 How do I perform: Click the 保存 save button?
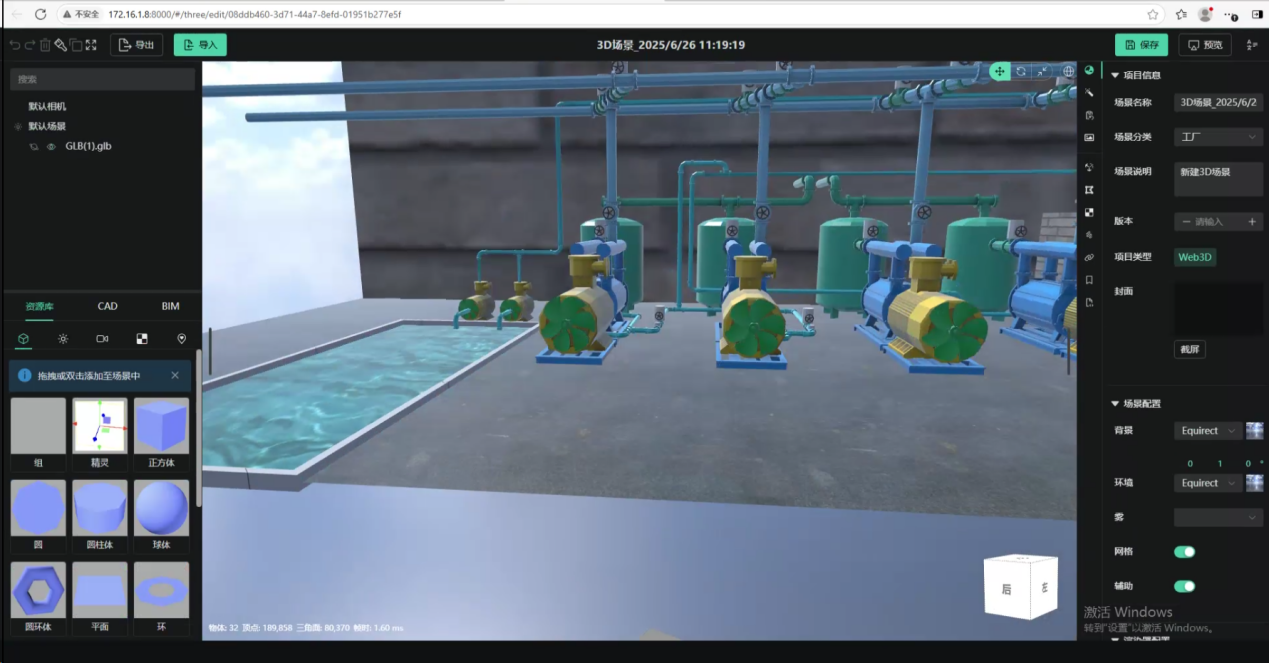1141,45
